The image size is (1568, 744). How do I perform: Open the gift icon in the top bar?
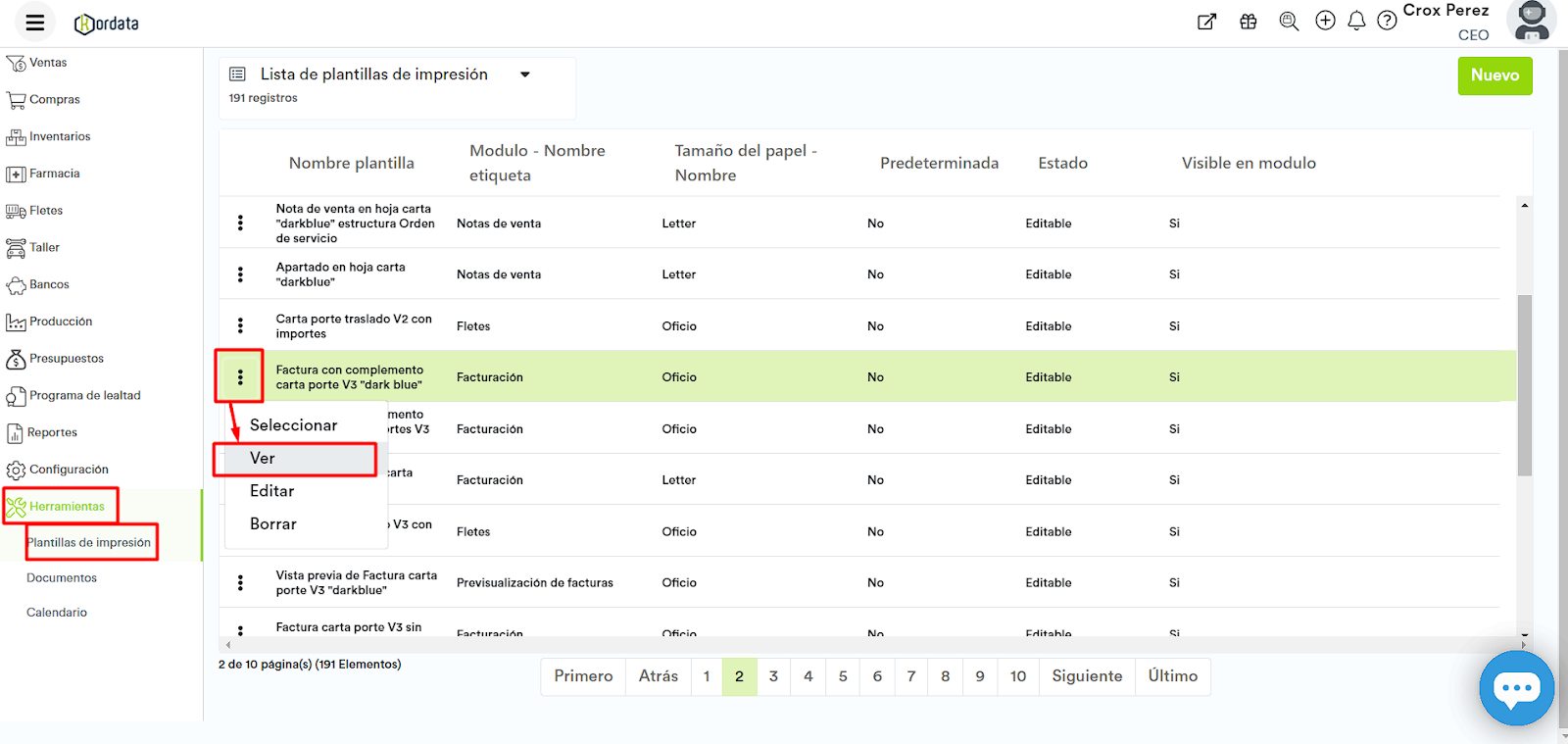[x=1248, y=22]
